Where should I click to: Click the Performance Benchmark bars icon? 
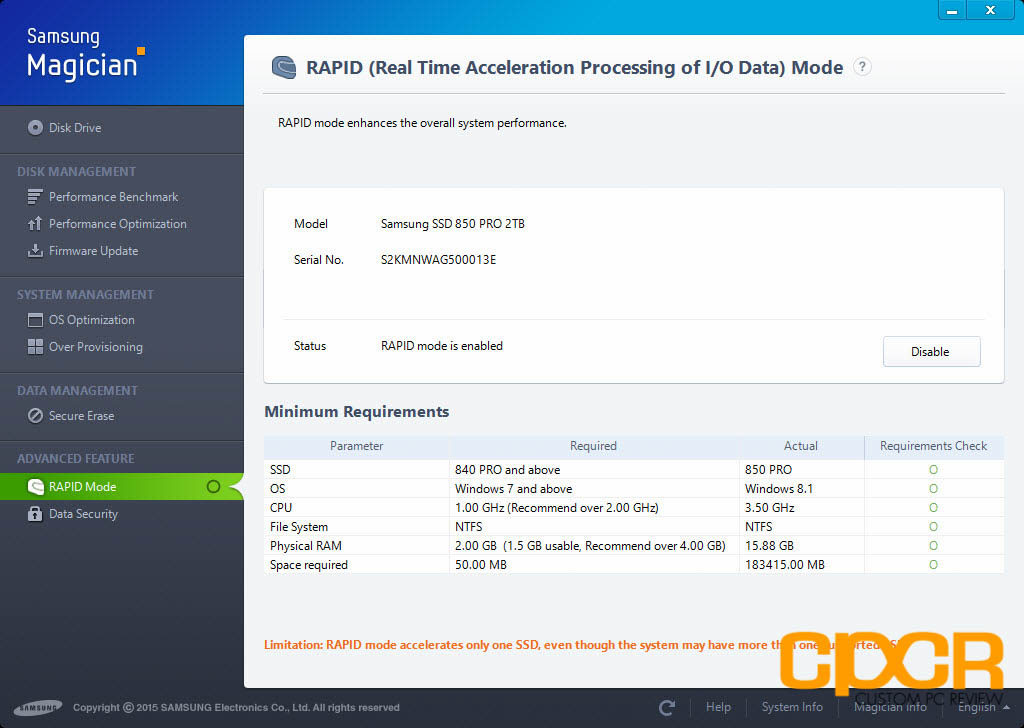click(x=35, y=197)
